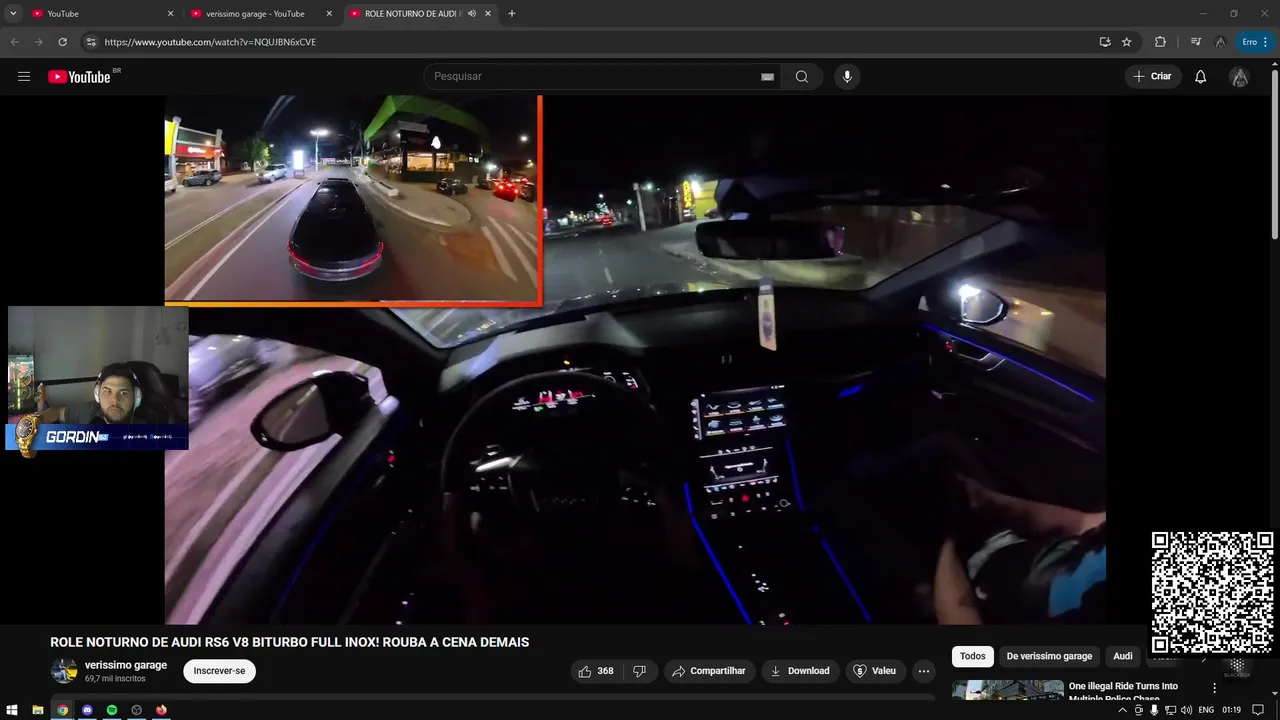Screen dimensions: 1280x720
Task: Select the Todos filter chip
Action: (973, 656)
